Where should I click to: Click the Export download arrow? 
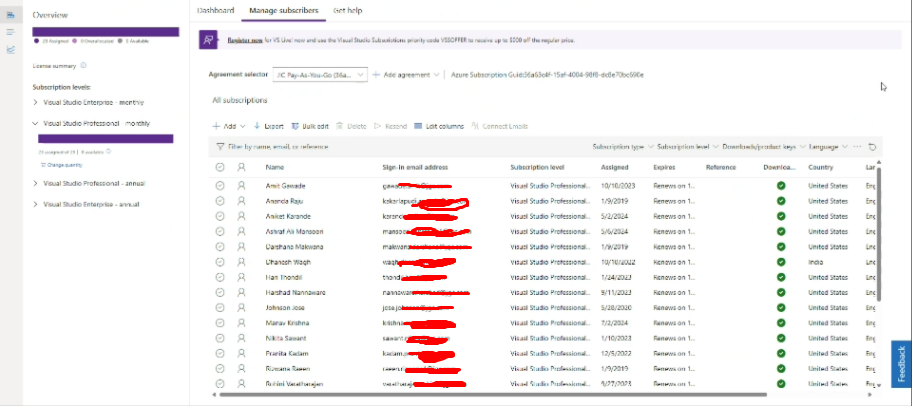pos(256,126)
